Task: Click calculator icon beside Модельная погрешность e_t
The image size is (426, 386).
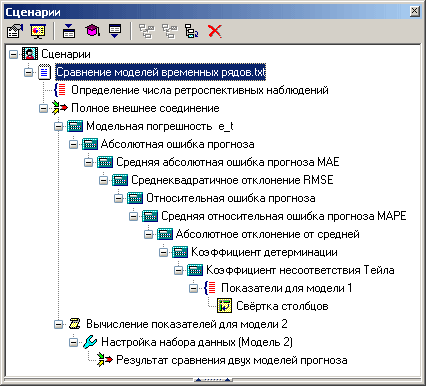Action: coord(75,126)
